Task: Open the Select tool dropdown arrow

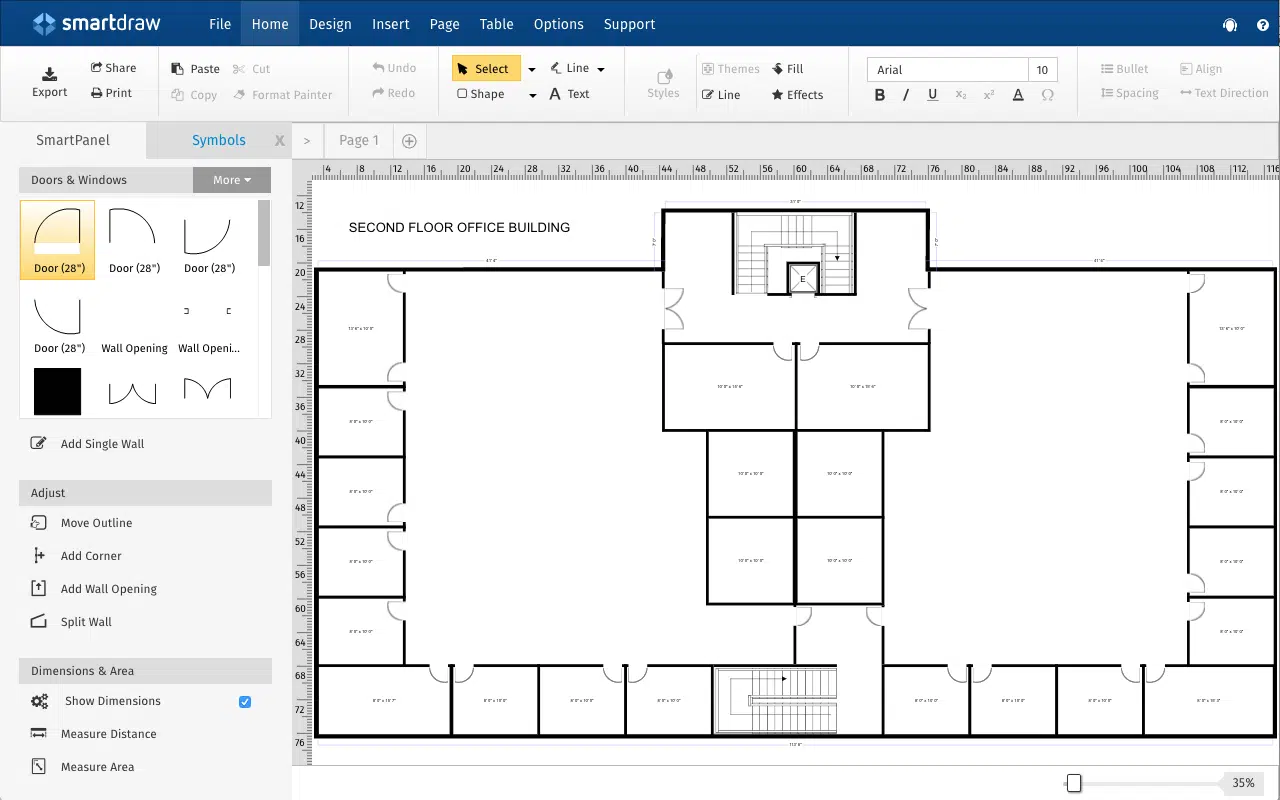Action: 532,69
